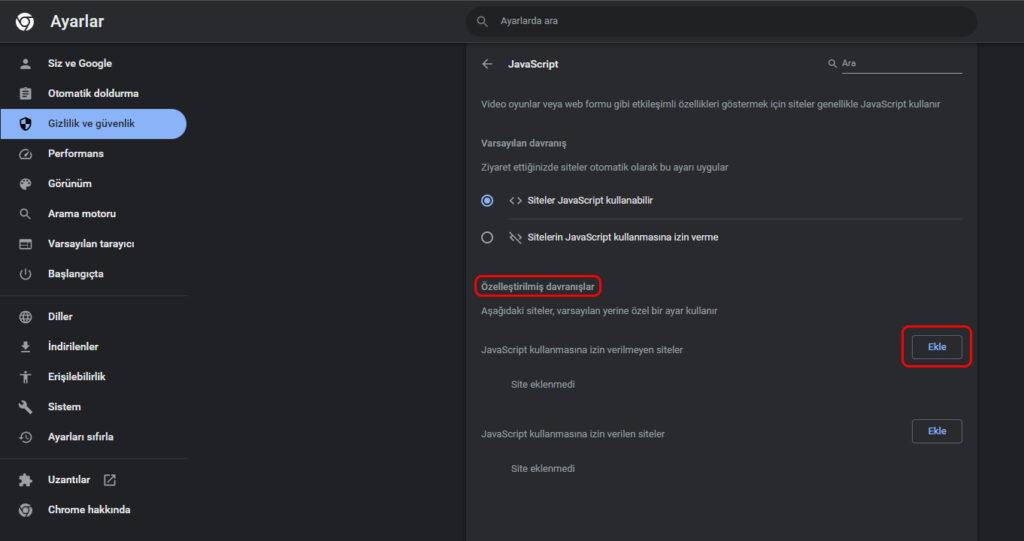This screenshot has height=541, width=1024.
Task: Click the shield icon for Gizlilik ve güvenlik
Action: coord(25,123)
